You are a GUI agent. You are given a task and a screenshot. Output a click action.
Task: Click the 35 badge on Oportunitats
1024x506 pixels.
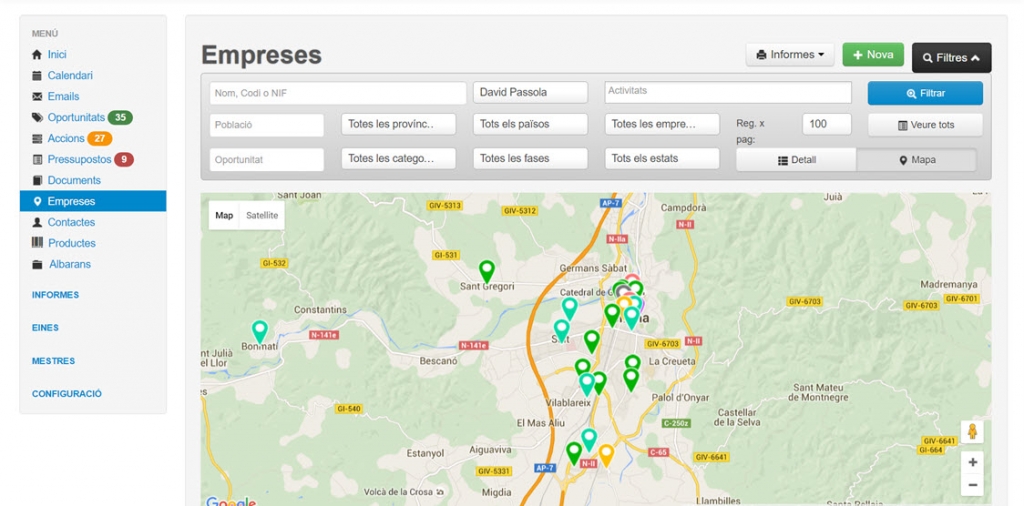120,118
